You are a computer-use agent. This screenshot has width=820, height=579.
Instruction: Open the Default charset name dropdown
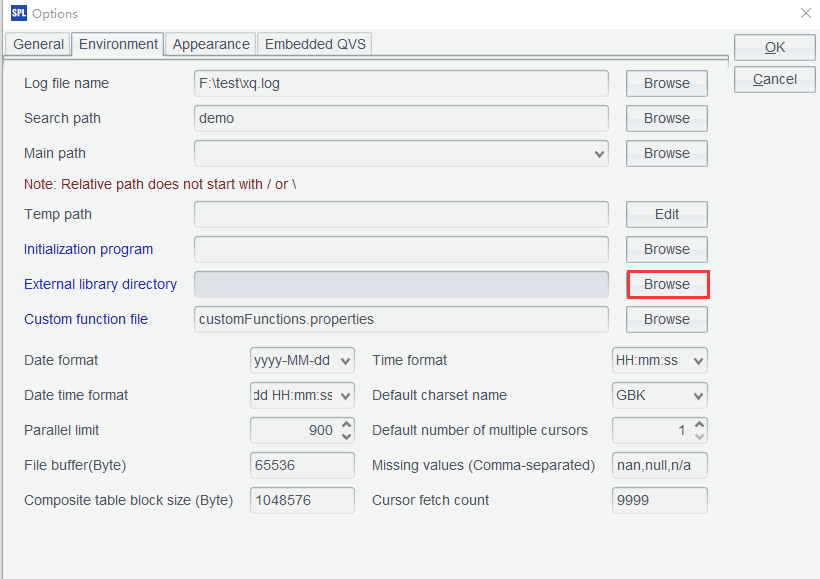coord(698,396)
